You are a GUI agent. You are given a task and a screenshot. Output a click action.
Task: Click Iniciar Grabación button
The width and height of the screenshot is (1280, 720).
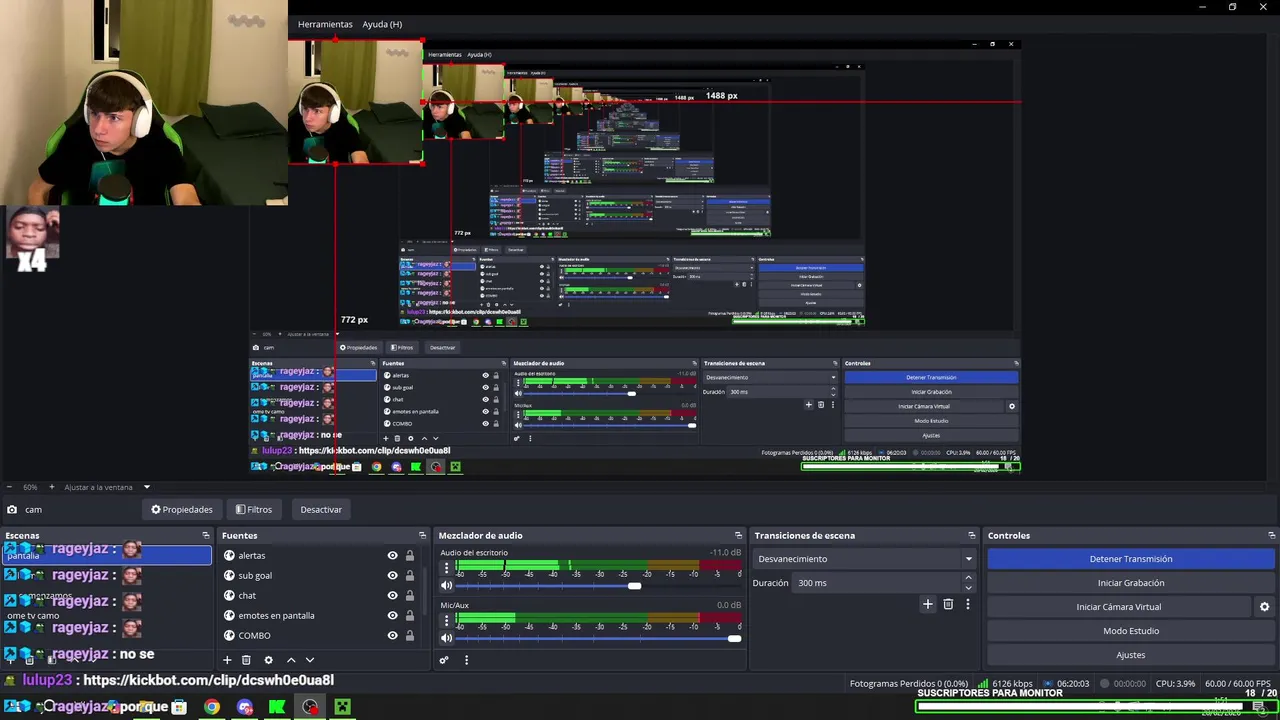point(1131,583)
